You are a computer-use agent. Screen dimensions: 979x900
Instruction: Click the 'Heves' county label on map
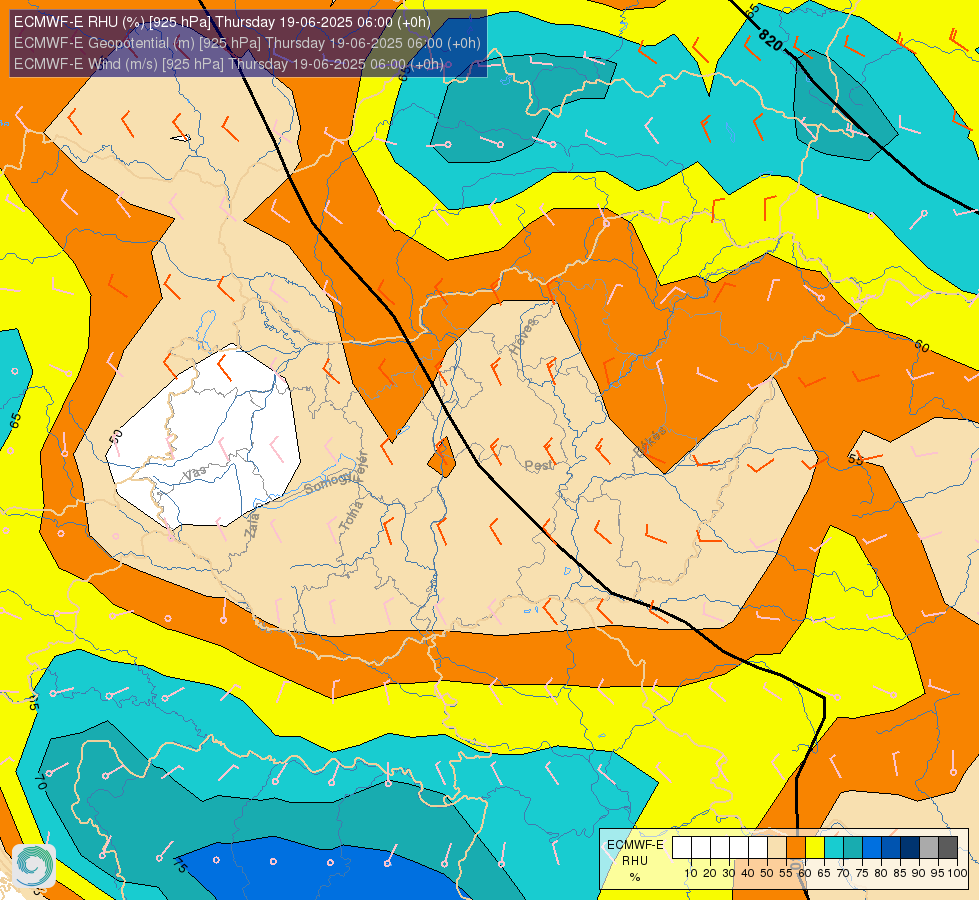[x=523, y=337]
